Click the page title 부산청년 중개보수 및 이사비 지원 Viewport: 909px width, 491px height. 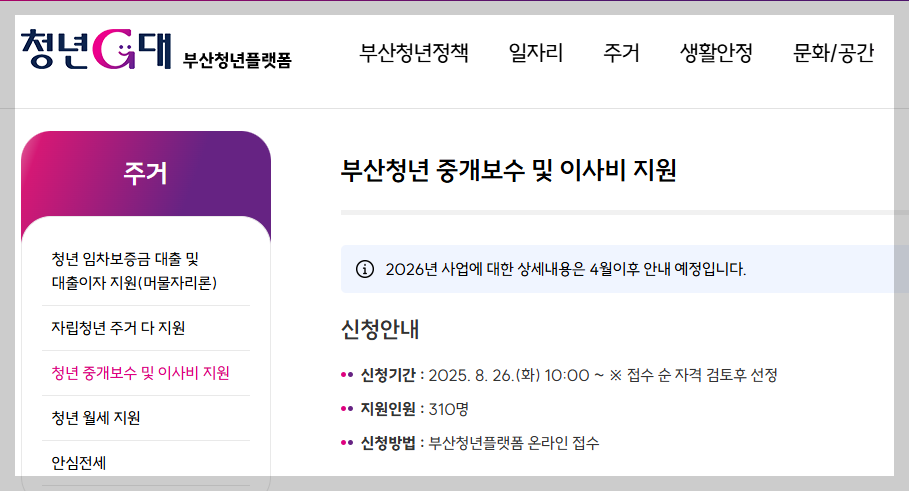click(x=508, y=170)
